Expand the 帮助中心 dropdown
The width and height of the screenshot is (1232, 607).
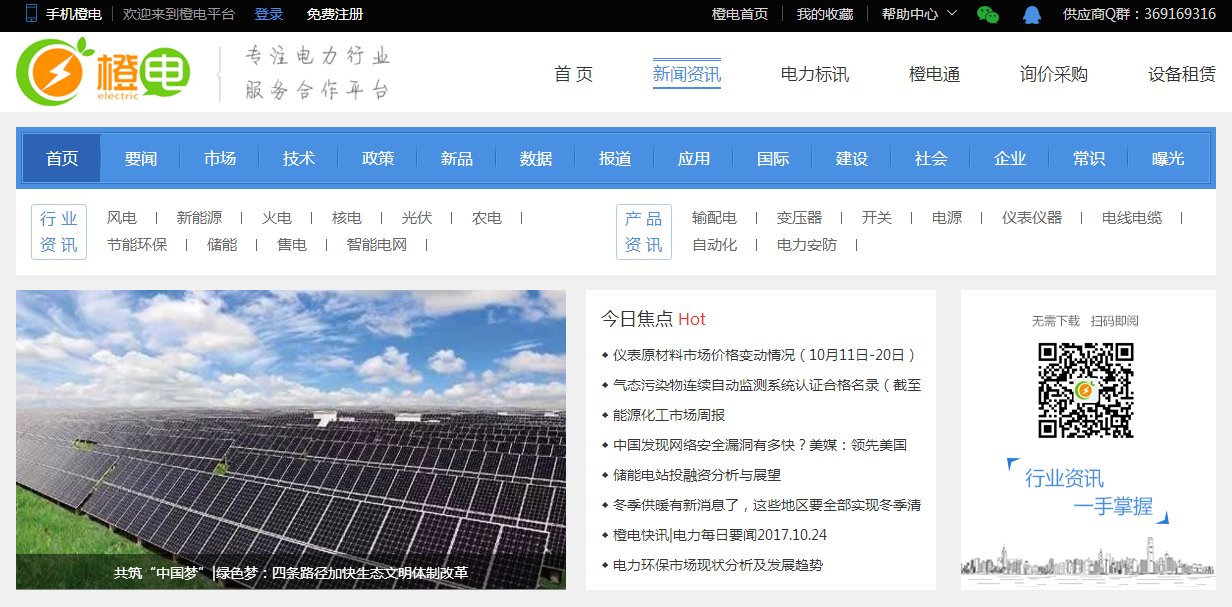(919, 14)
